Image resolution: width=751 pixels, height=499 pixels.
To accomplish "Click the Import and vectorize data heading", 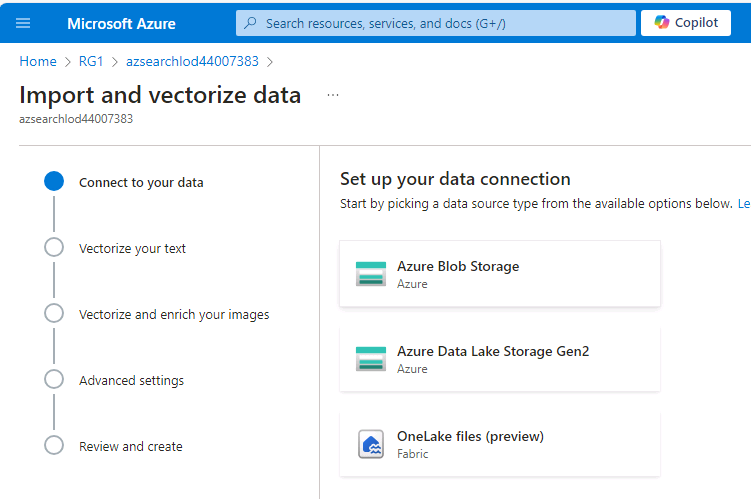I will pos(160,95).
